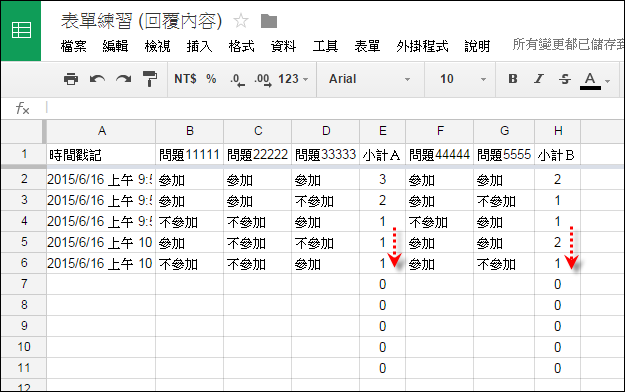Click the increase decimal places icon

(263, 79)
